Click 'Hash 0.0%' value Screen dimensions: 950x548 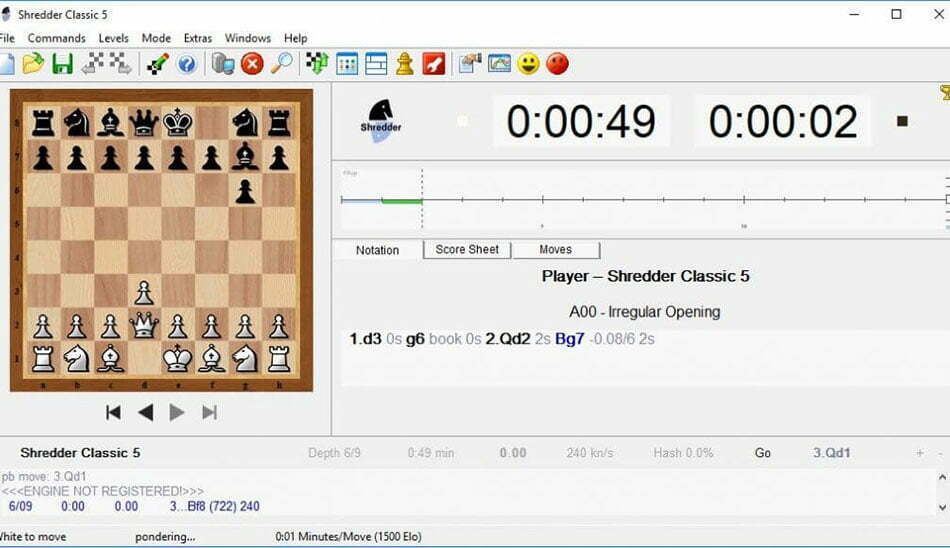[683, 453]
